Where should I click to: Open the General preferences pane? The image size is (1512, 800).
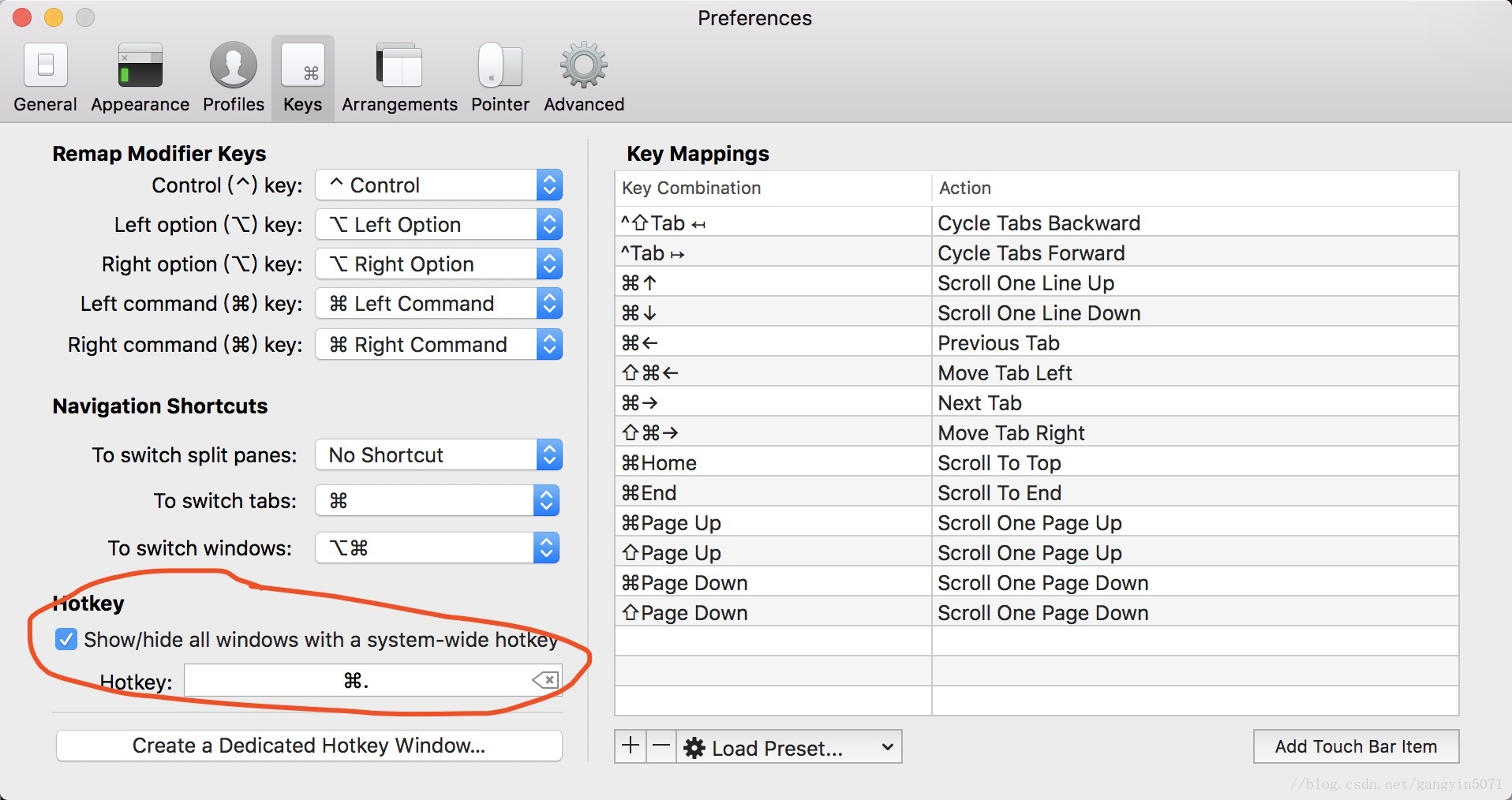coord(45,77)
